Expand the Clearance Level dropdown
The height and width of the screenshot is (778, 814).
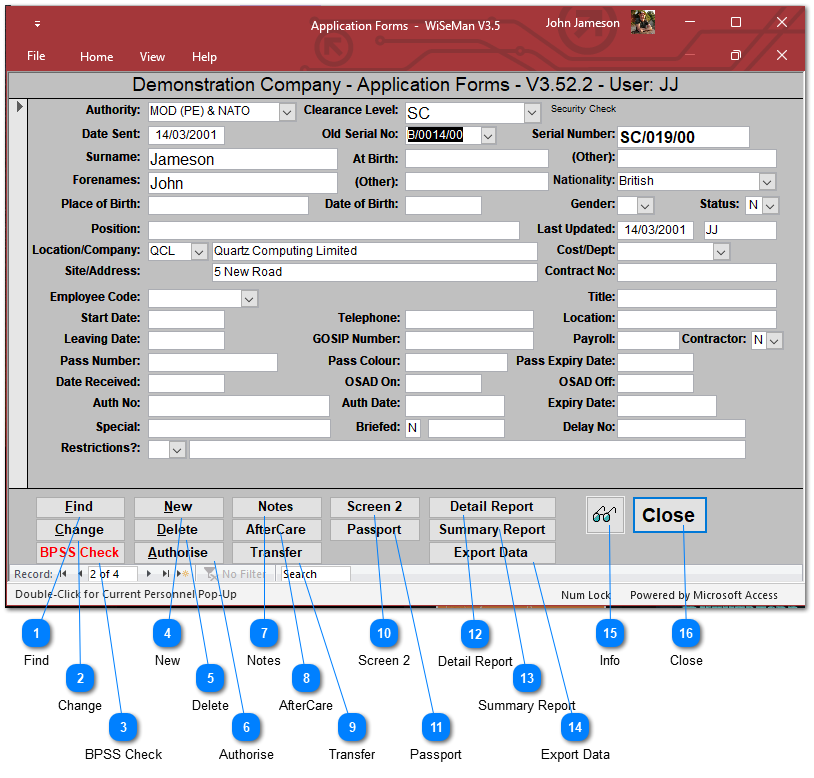pos(531,113)
